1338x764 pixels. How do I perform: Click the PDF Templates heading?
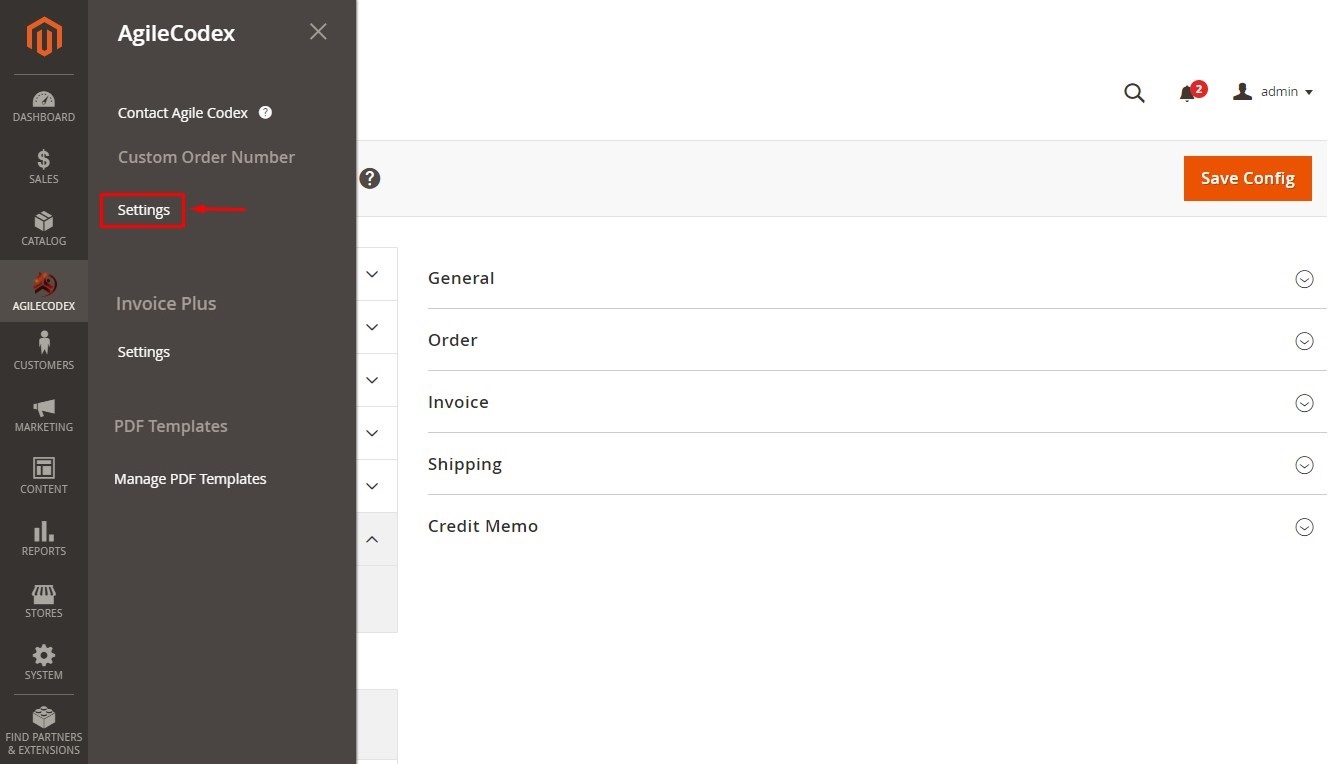[171, 426]
